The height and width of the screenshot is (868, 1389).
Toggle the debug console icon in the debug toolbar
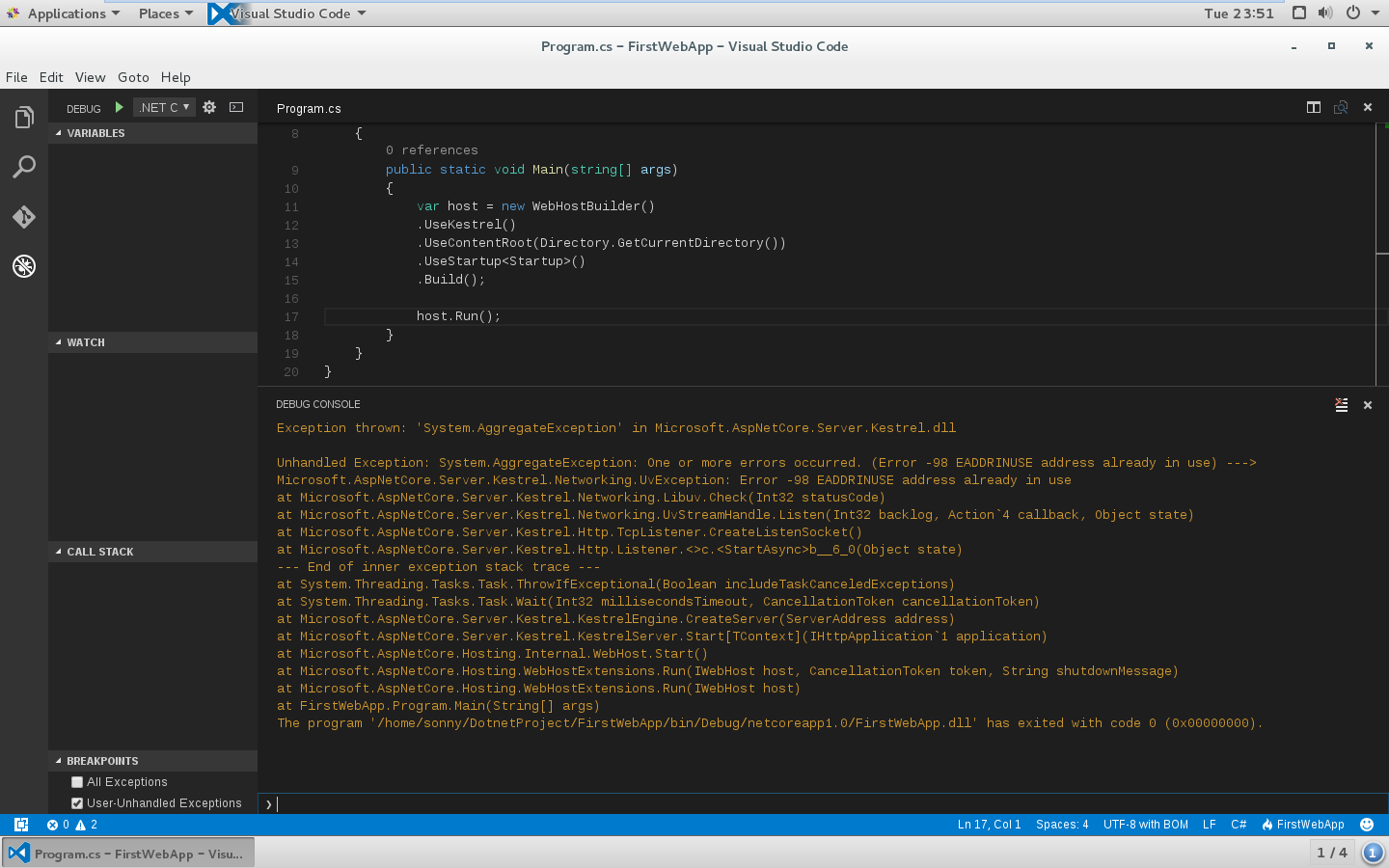tap(236, 107)
